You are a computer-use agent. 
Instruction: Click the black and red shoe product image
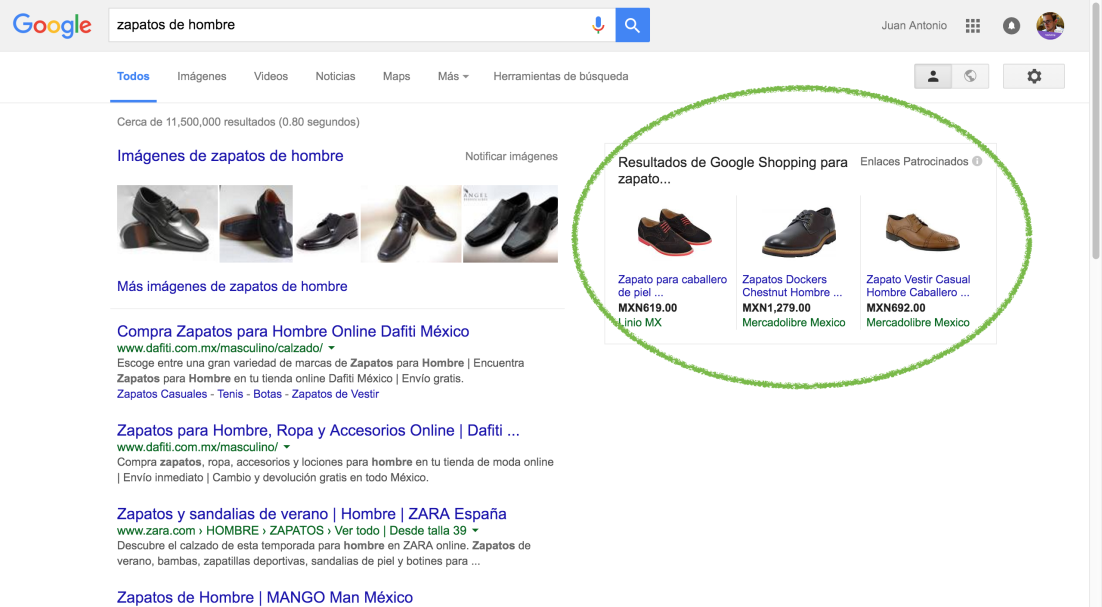tap(673, 233)
